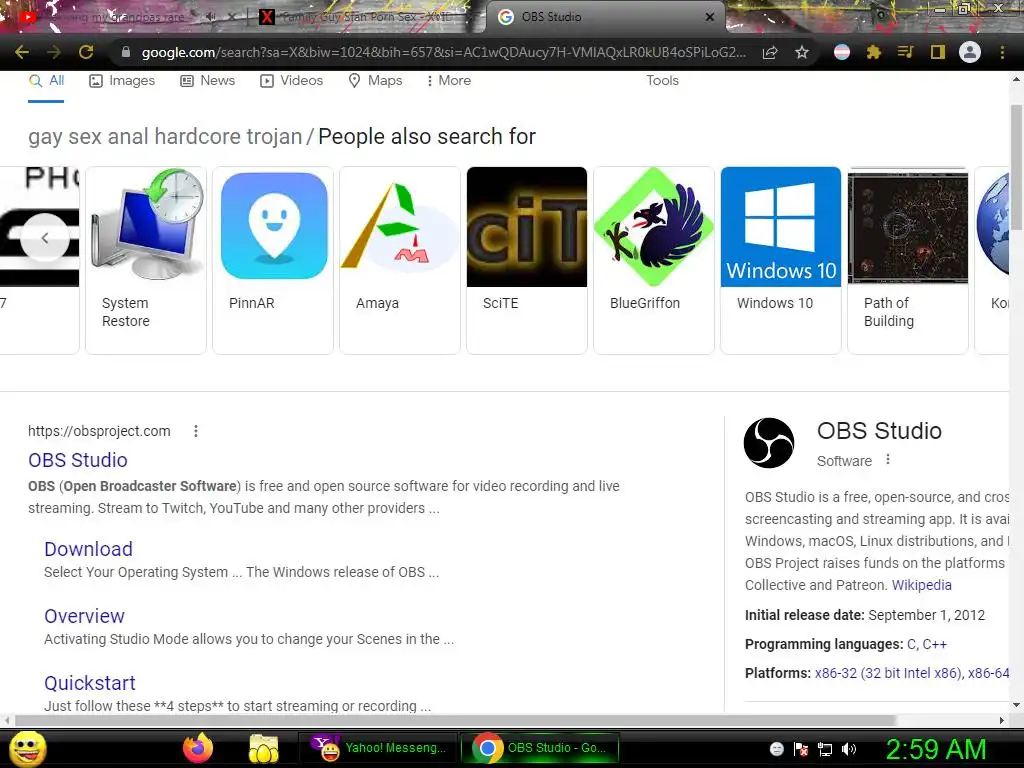Open the Path of Building card

(x=908, y=260)
